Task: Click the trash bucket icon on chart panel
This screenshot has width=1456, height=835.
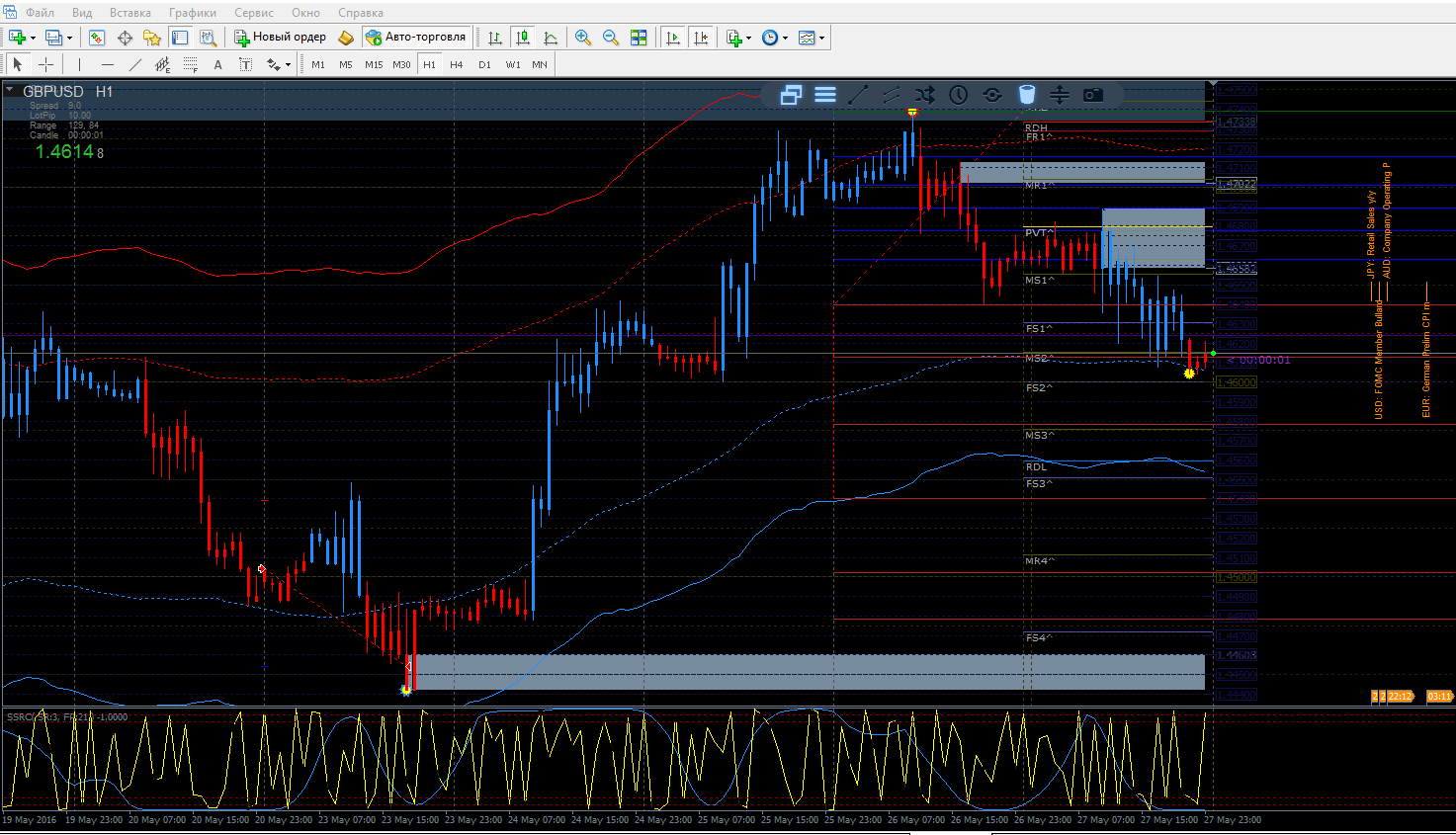Action: (1027, 95)
